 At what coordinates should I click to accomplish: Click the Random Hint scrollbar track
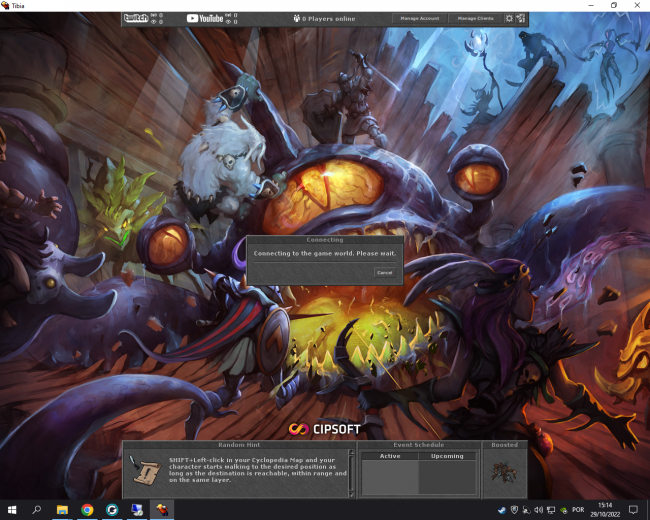[x=352, y=473]
